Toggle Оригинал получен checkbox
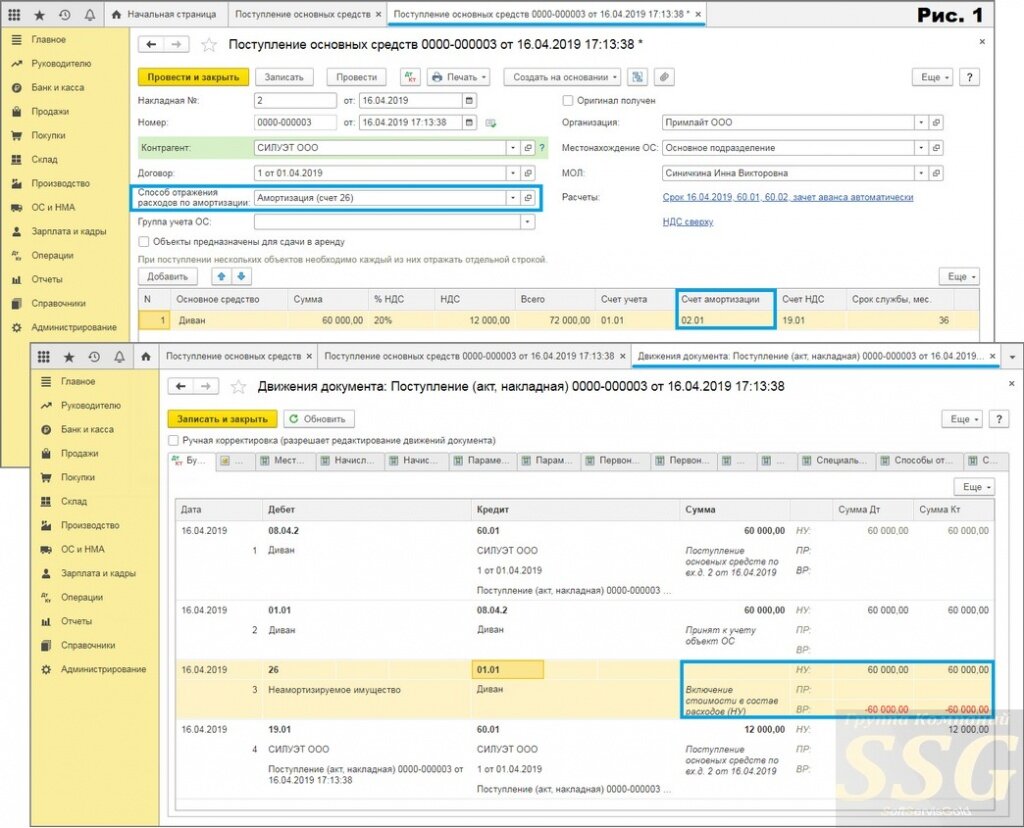Screen dimensions: 1024x828 tap(568, 101)
